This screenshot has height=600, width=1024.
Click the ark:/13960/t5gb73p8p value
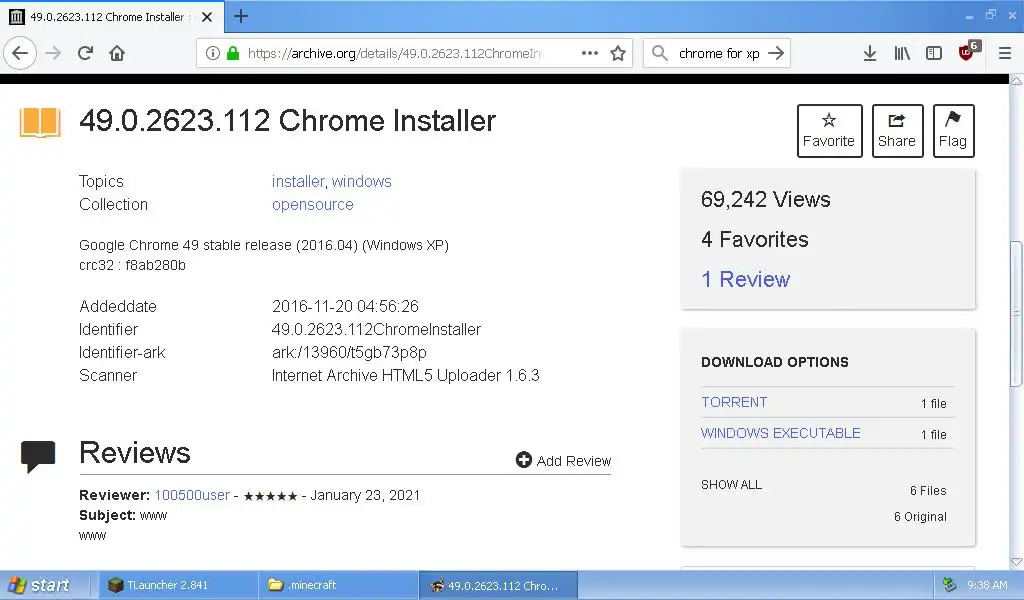(349, 353)
